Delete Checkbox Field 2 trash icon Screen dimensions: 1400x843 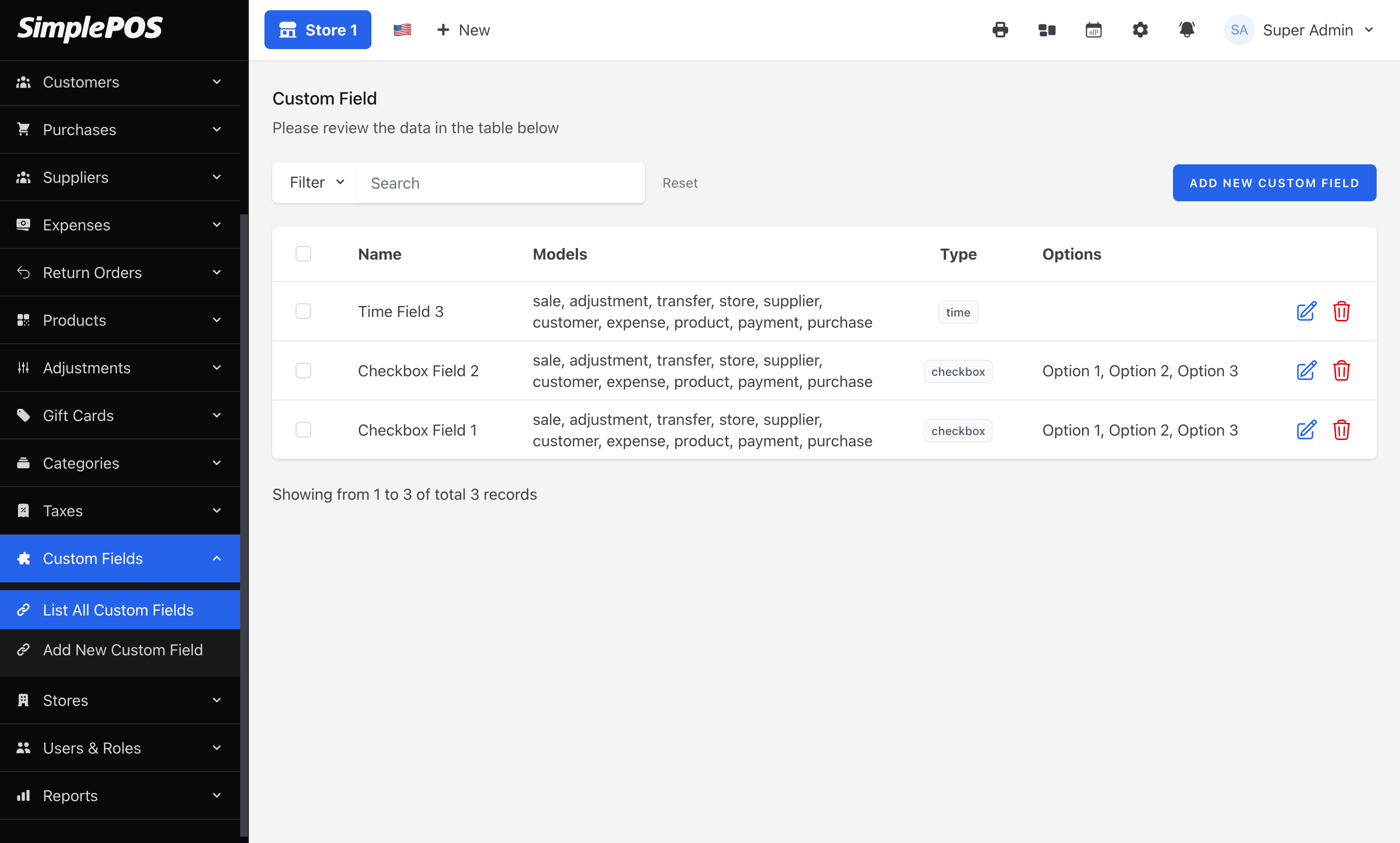pos(1341,370)
